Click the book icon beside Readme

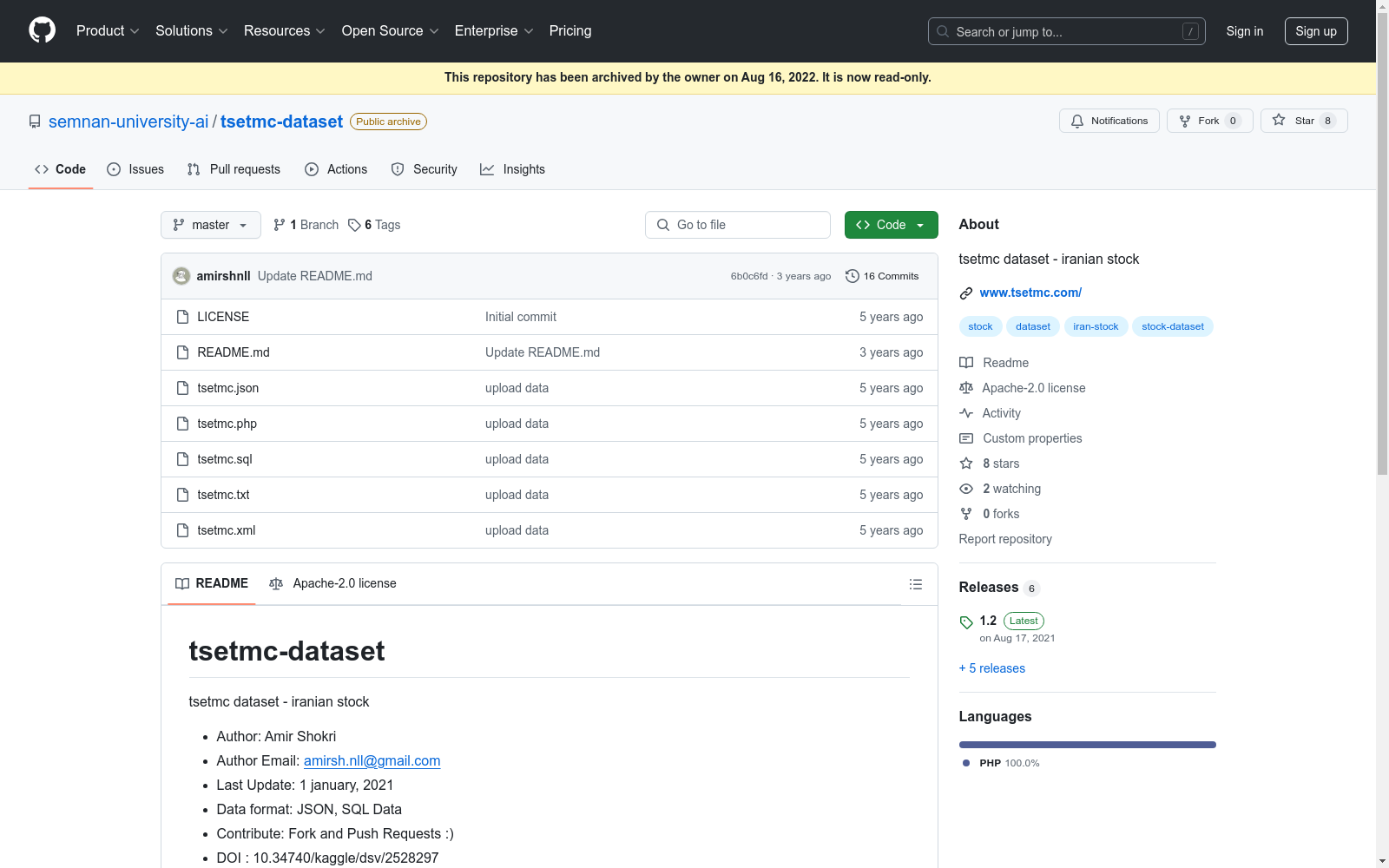coord(966,363)
